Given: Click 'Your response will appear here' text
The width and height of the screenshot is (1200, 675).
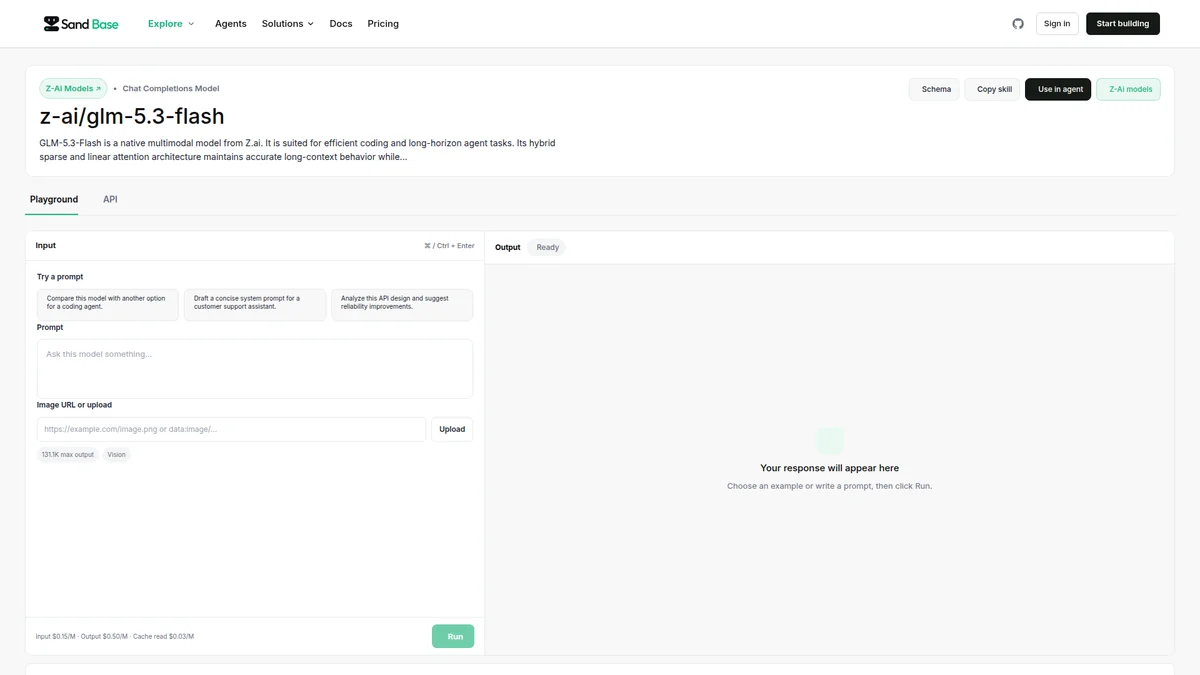Looking at the screenshot, I should click(x=830, y=468).
